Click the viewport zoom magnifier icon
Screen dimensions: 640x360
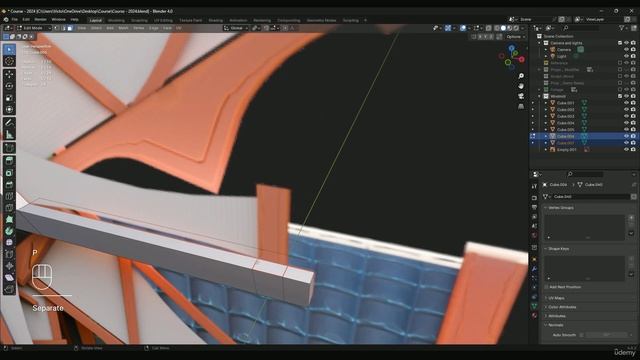(521, 76)
